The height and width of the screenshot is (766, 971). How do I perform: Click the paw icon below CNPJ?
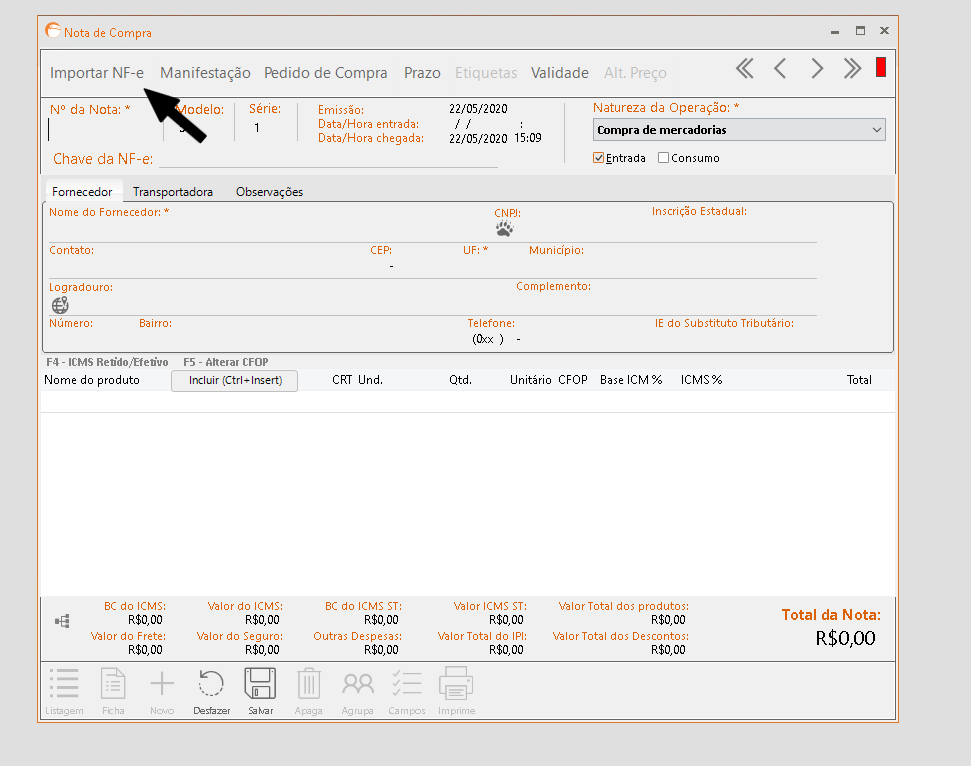[504, 228]
